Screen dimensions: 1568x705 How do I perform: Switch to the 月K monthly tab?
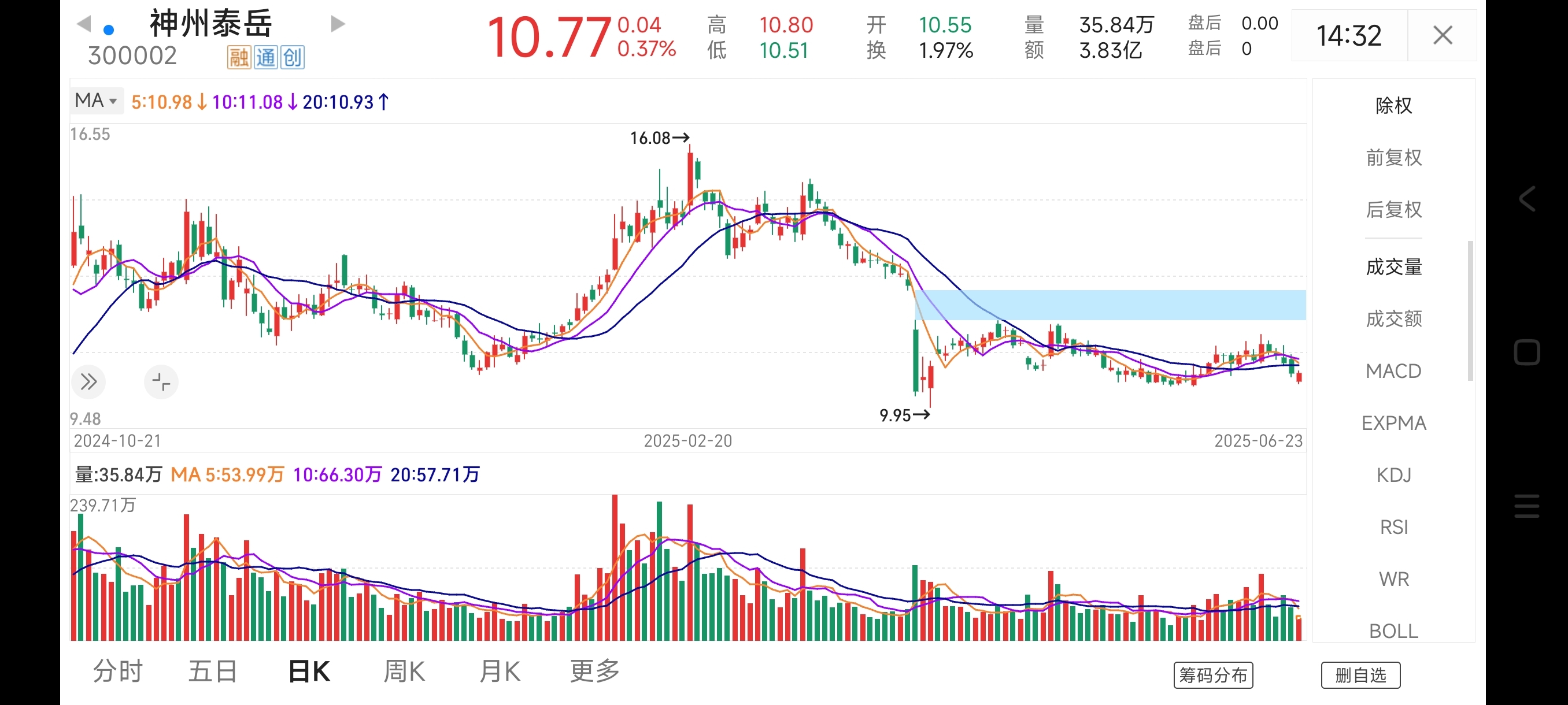(500, 671)
